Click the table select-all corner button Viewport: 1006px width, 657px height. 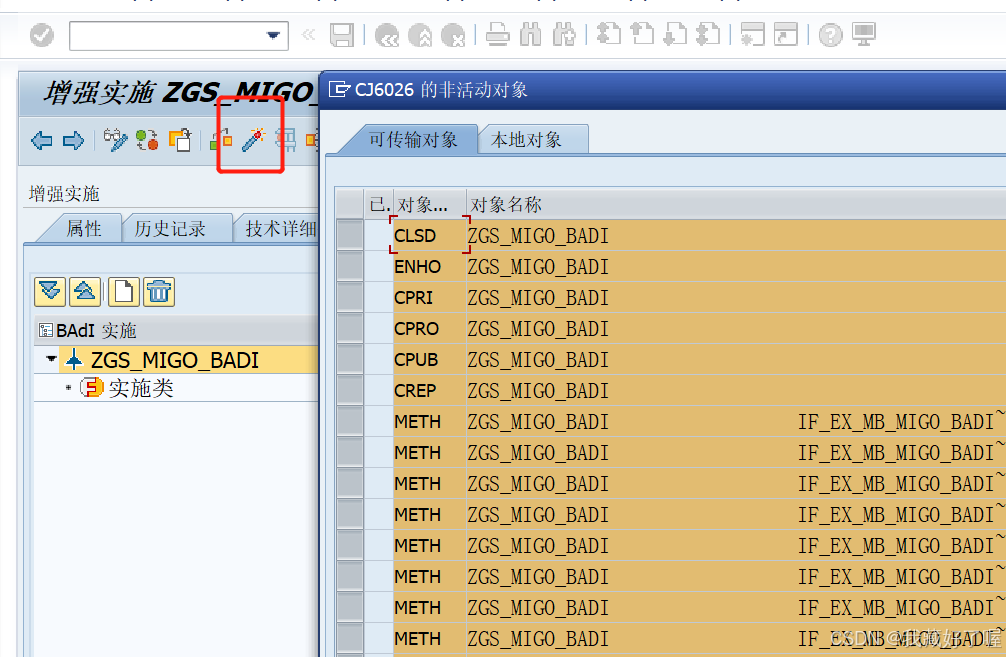coord(350,205)
